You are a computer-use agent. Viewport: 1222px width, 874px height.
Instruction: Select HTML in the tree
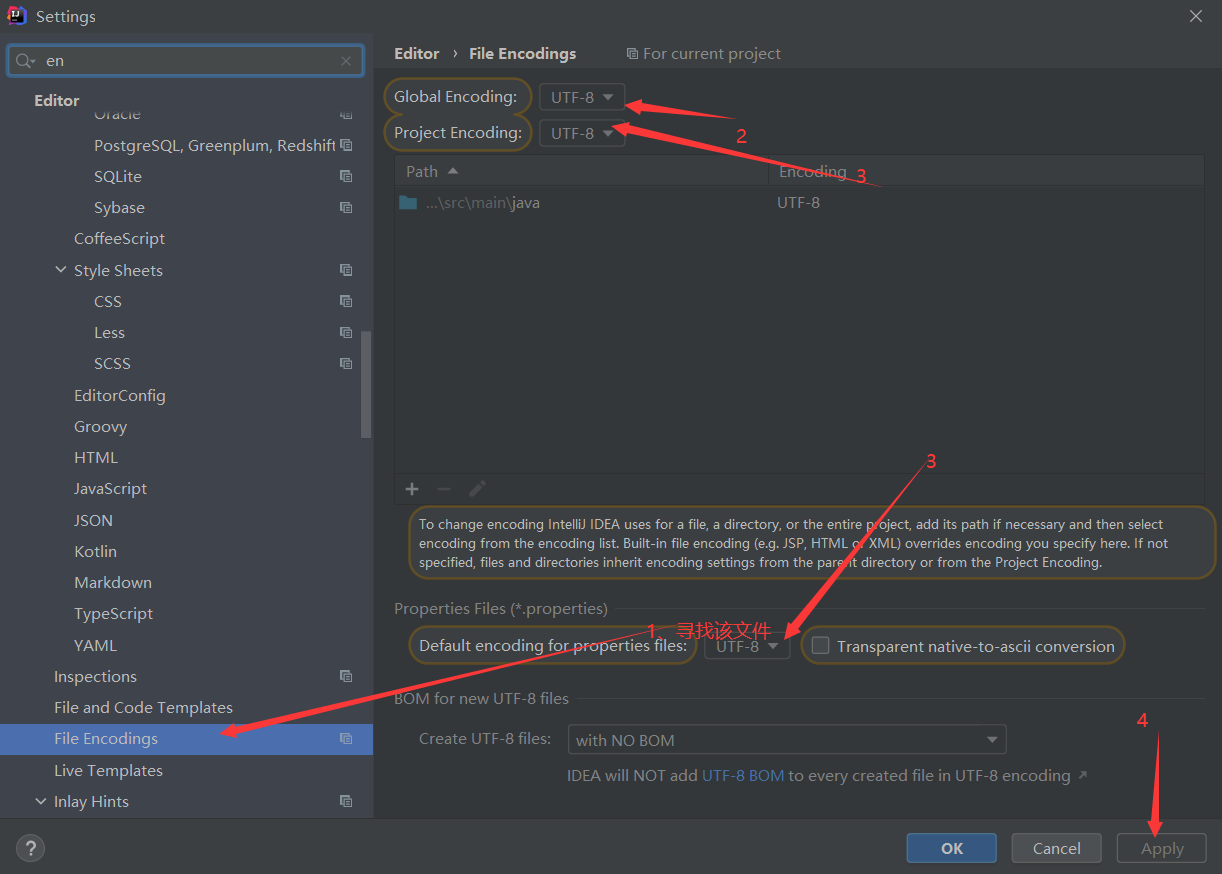point(96,457)
